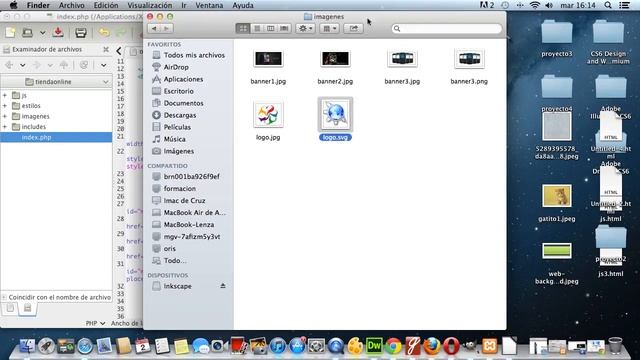Select banner3.png file

pyautogui.click(x=469, y=59)
